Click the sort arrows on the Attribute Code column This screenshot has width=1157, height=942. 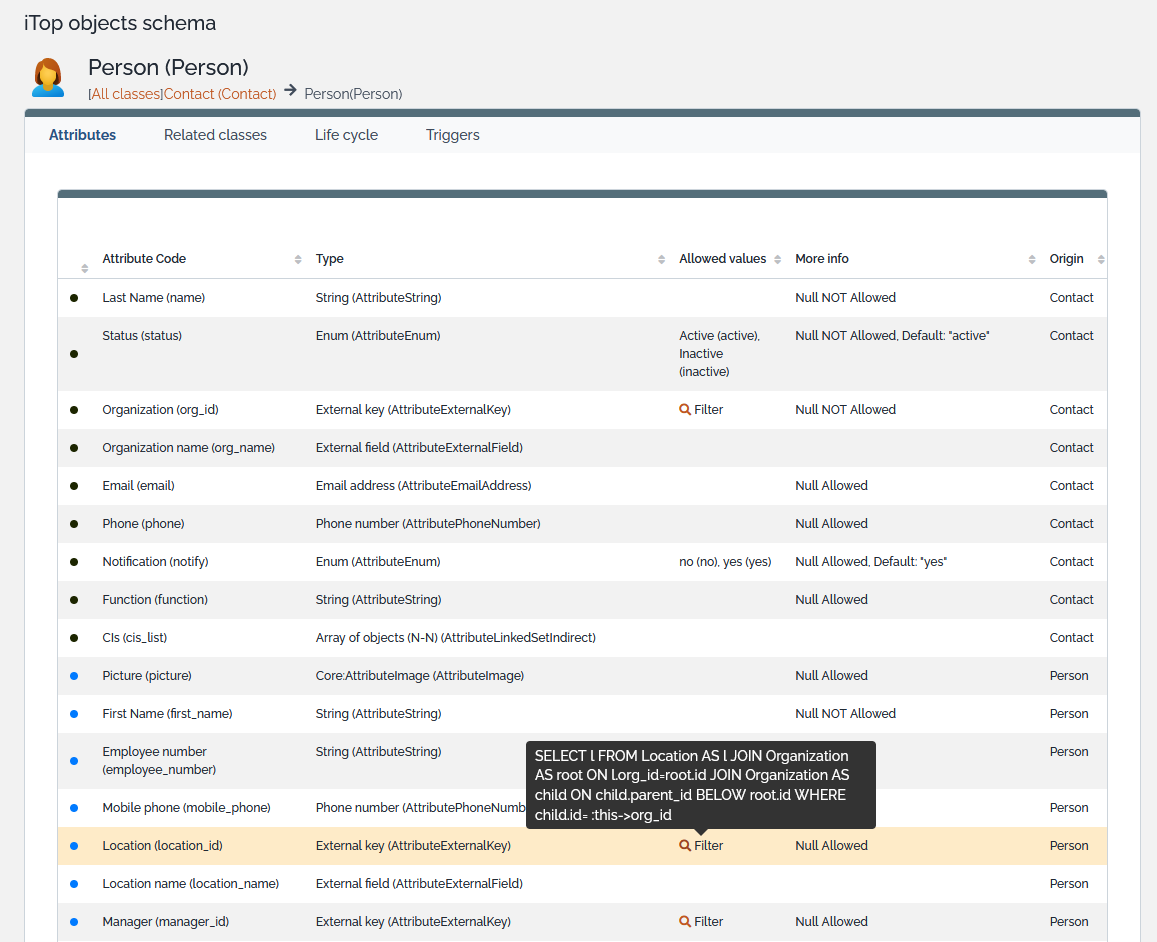click(298, 260)
